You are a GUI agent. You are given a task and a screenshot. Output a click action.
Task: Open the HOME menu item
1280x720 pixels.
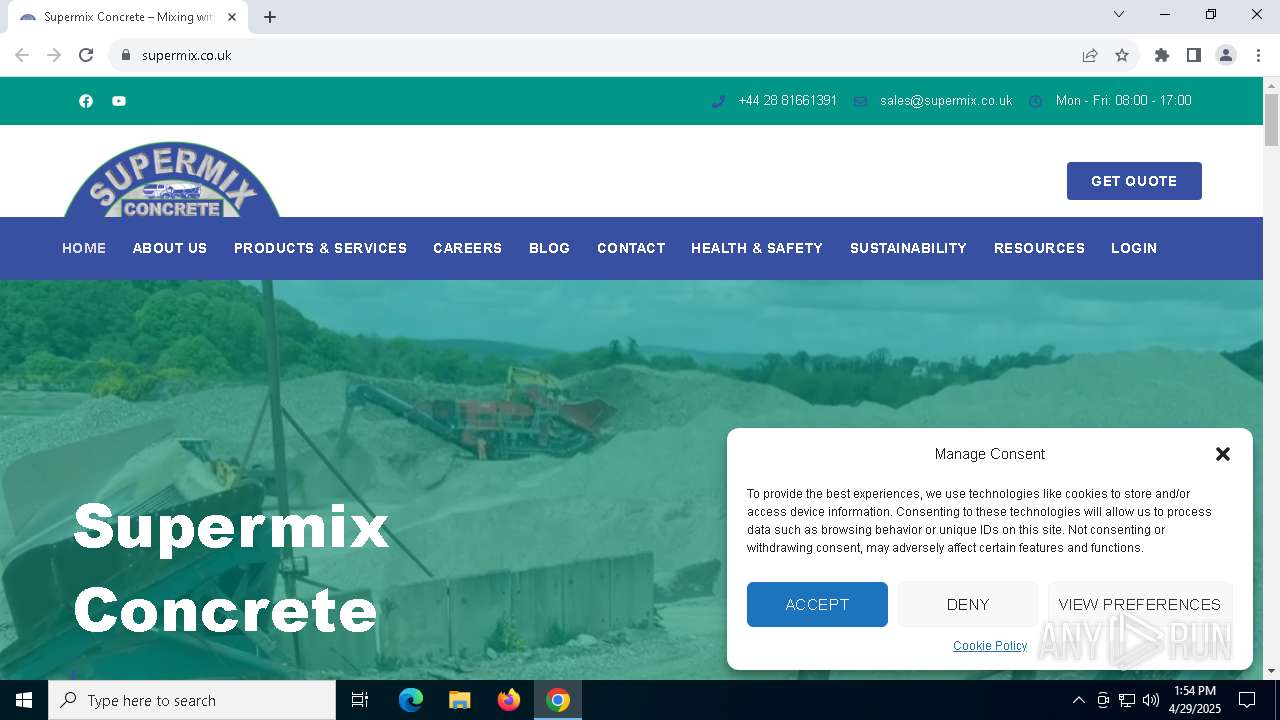pos(84,248)
